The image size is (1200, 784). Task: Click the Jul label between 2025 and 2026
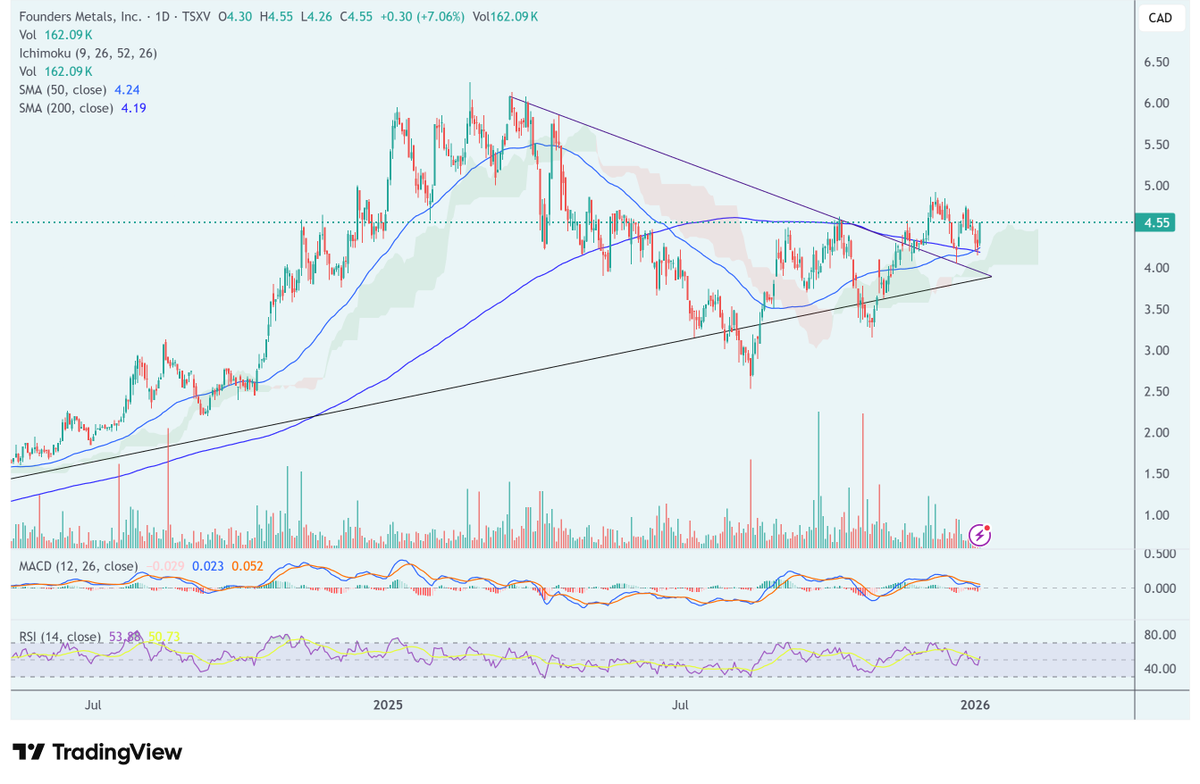coord(681,706)
